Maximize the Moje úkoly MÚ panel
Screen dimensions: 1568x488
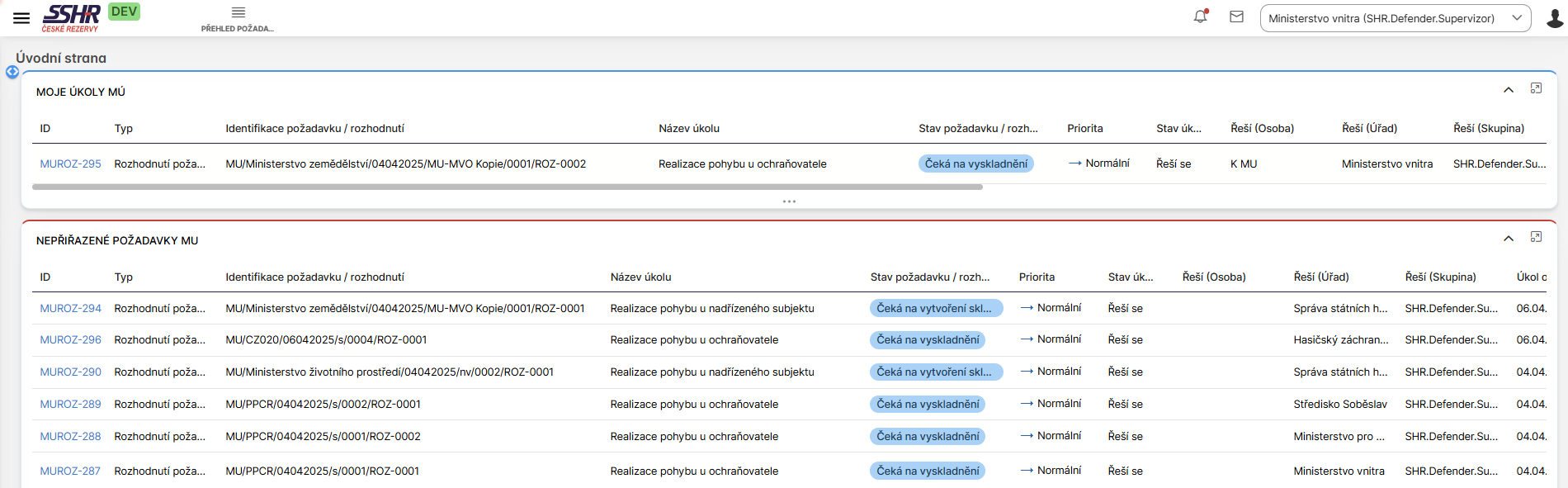coord(1536,88)
